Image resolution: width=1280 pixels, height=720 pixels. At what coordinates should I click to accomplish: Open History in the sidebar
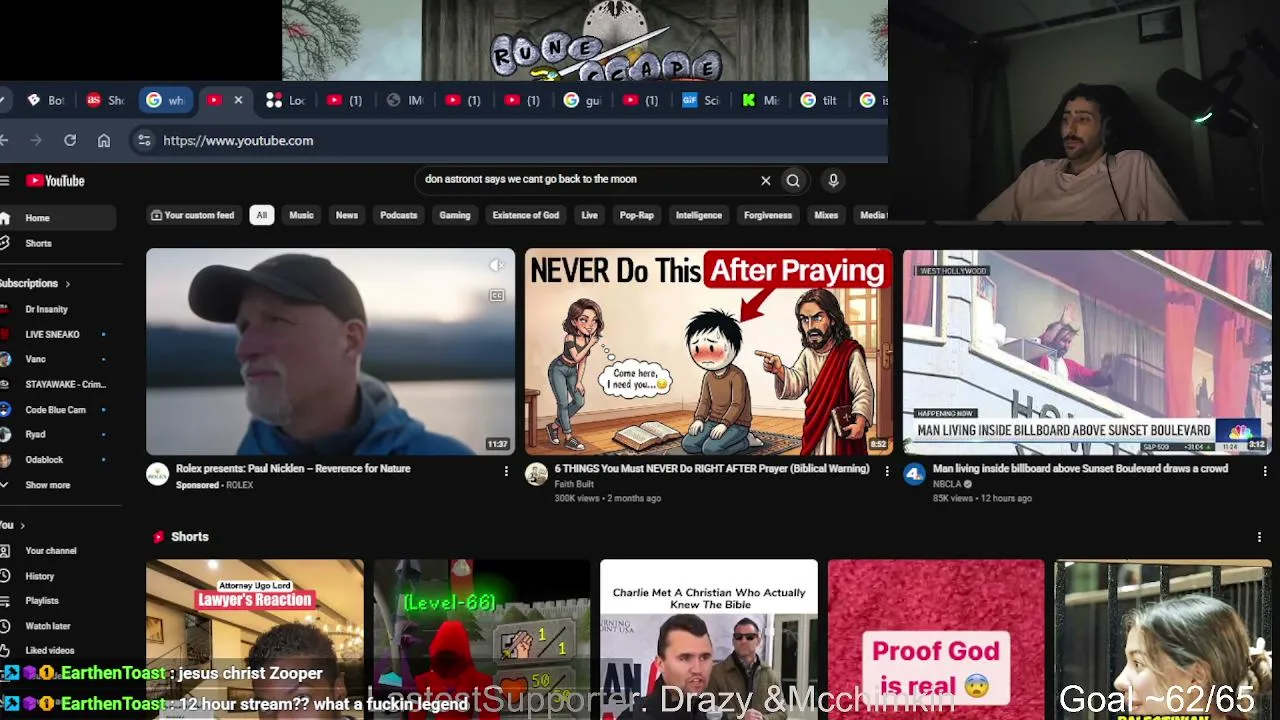(x=40, y=576)
